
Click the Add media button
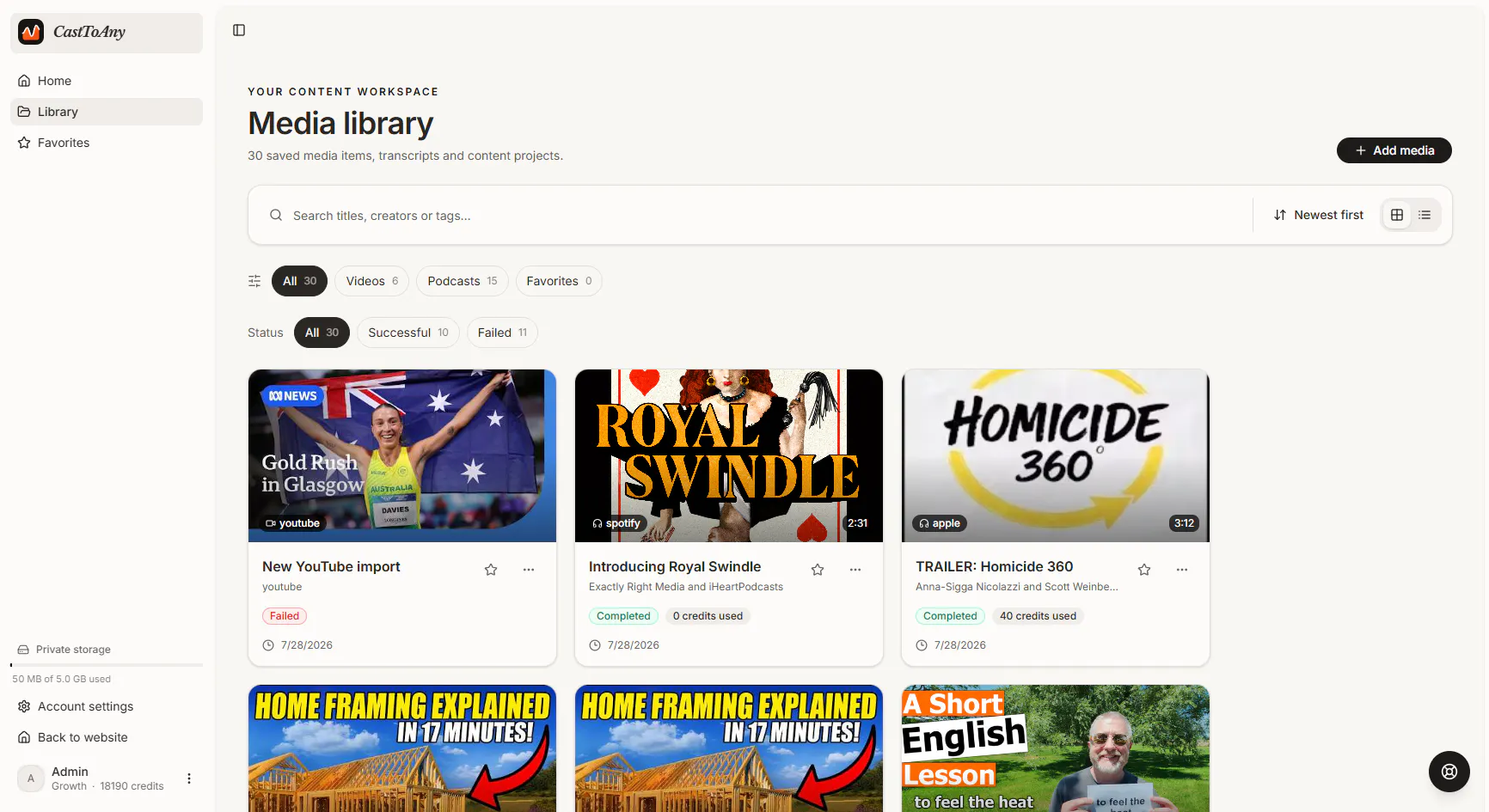(1394, 150)
